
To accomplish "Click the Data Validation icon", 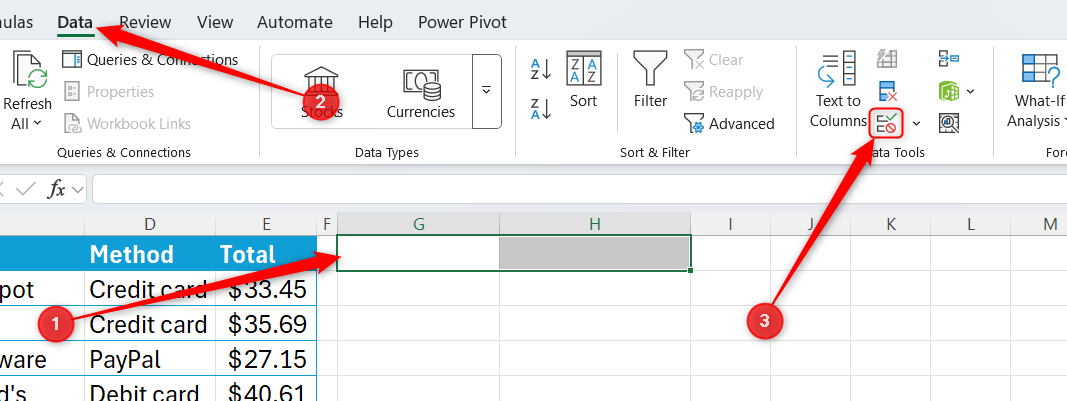I will click(x=887, y=123).
